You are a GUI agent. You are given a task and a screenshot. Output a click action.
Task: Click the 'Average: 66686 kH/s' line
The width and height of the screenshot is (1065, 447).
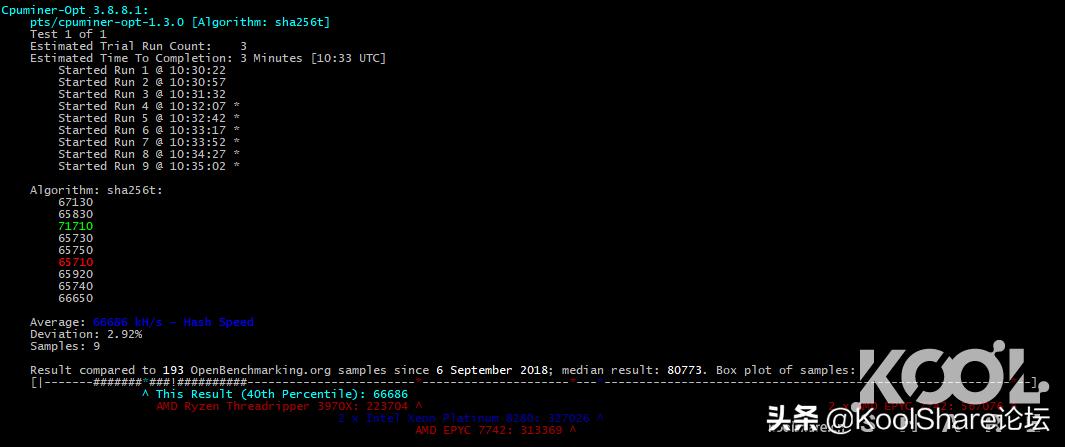[142, 322]
